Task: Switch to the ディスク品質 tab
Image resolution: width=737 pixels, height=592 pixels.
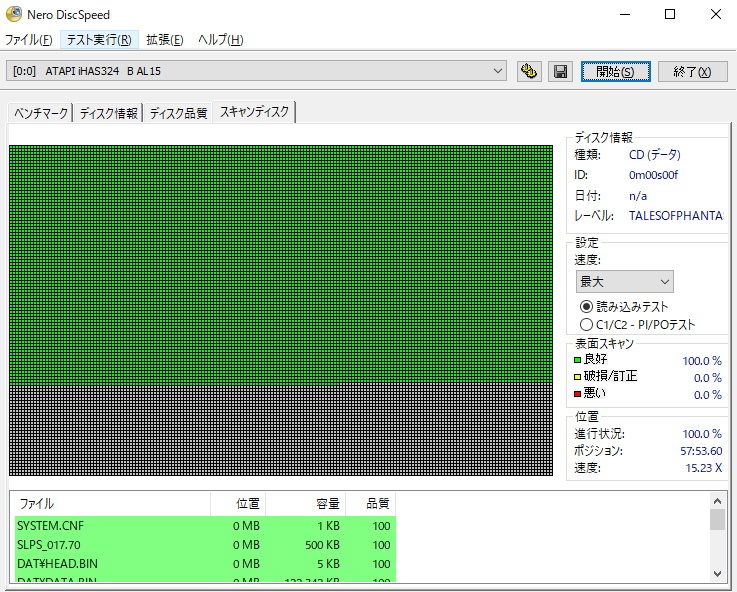Action: [178, 113]
